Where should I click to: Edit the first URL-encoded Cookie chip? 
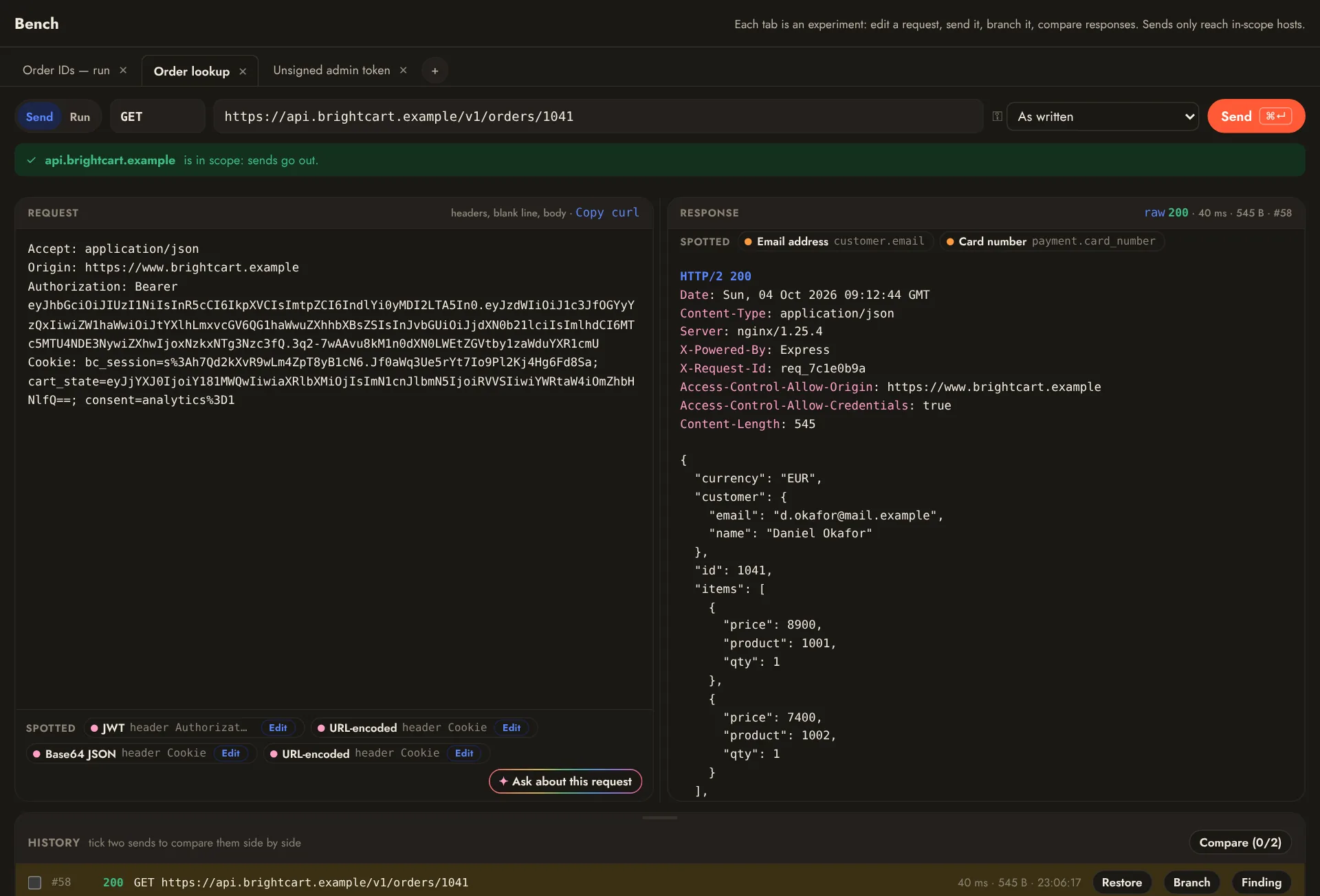pyautogui.click(x=511, y=728)
